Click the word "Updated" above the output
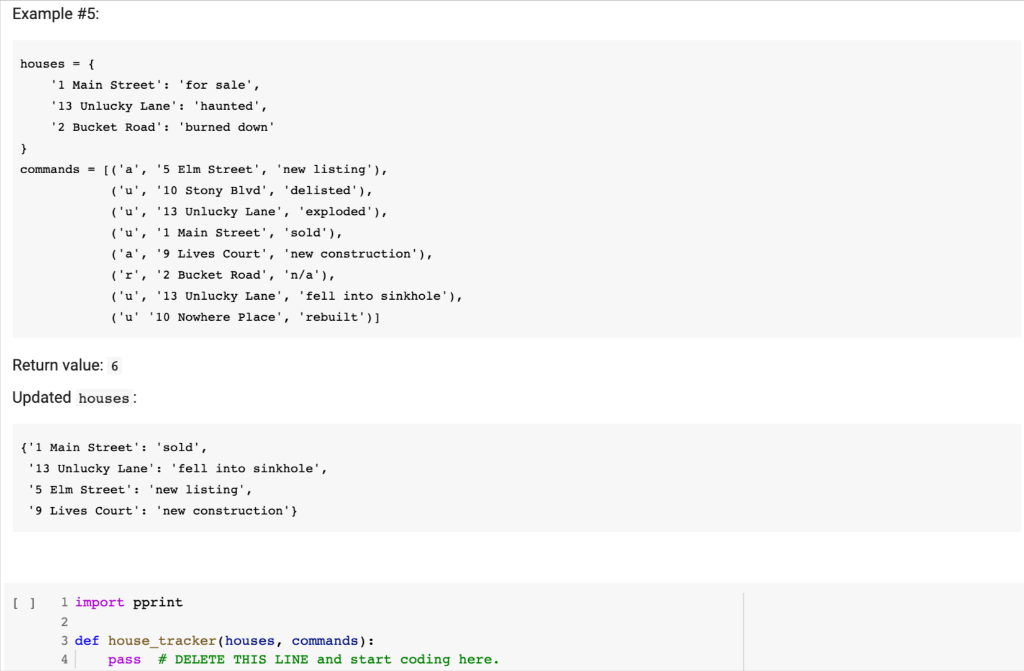Image resolution: width=1024 pixels, height=671 pixels. (42, 398)
